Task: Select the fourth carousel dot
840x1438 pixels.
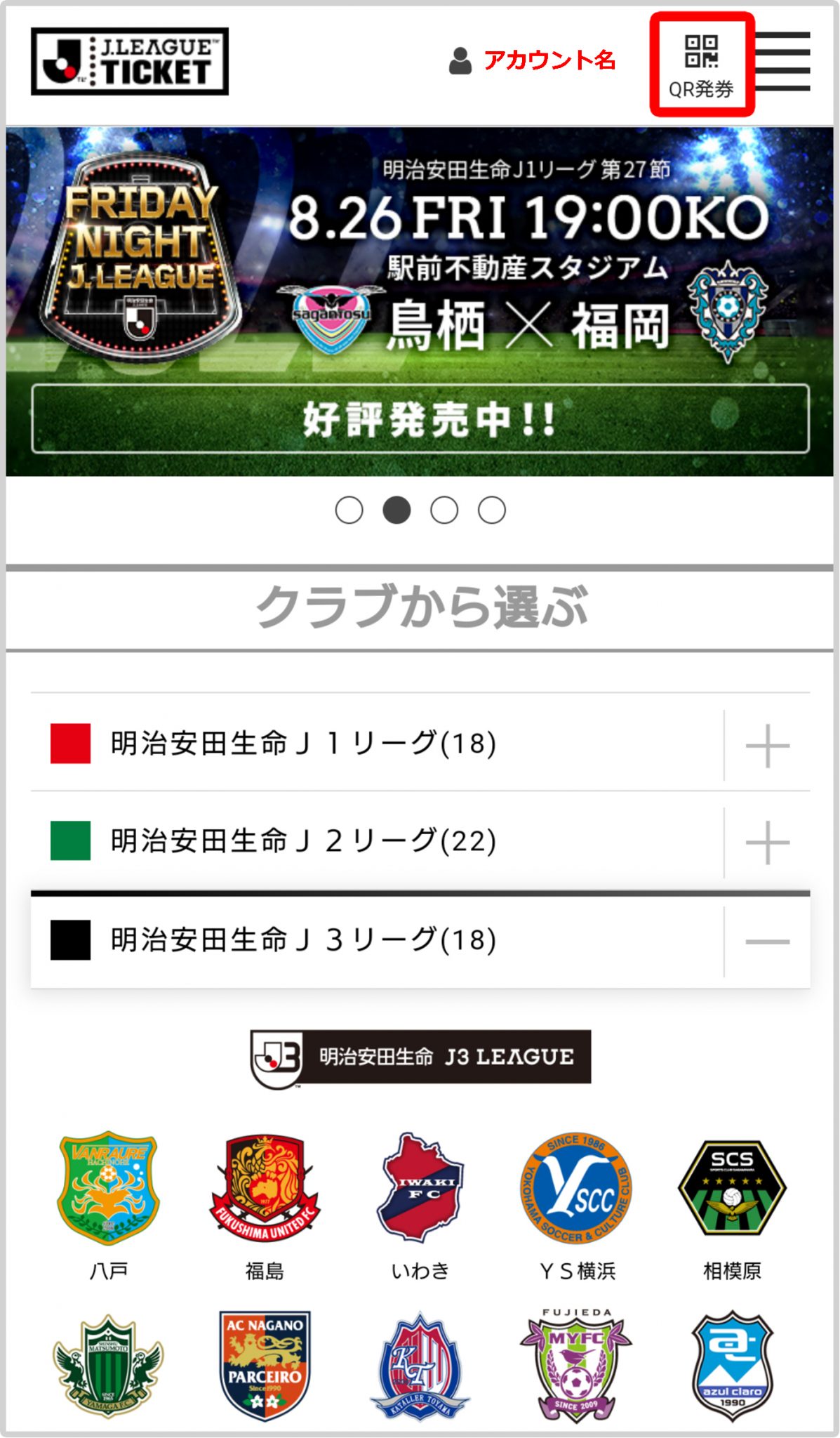Action: (x=492, y=510)
